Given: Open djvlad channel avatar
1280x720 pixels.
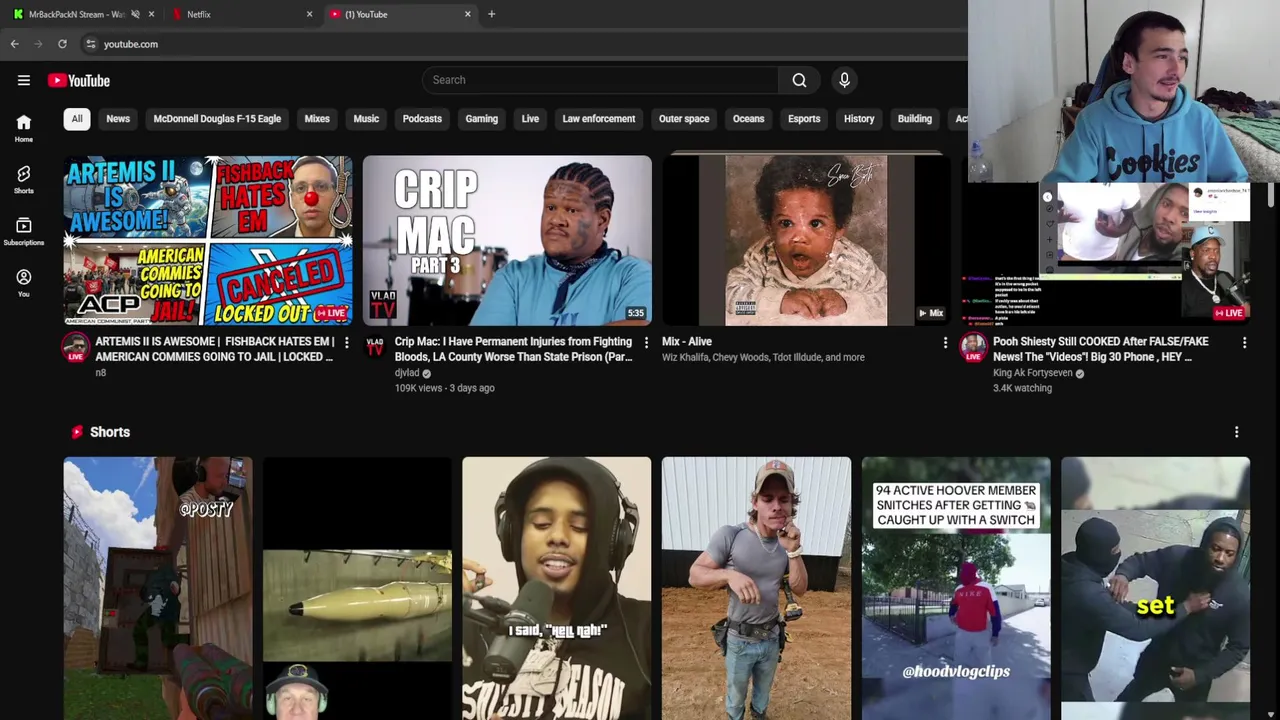Looking at the screenshot, I should (x=374, y=347).
